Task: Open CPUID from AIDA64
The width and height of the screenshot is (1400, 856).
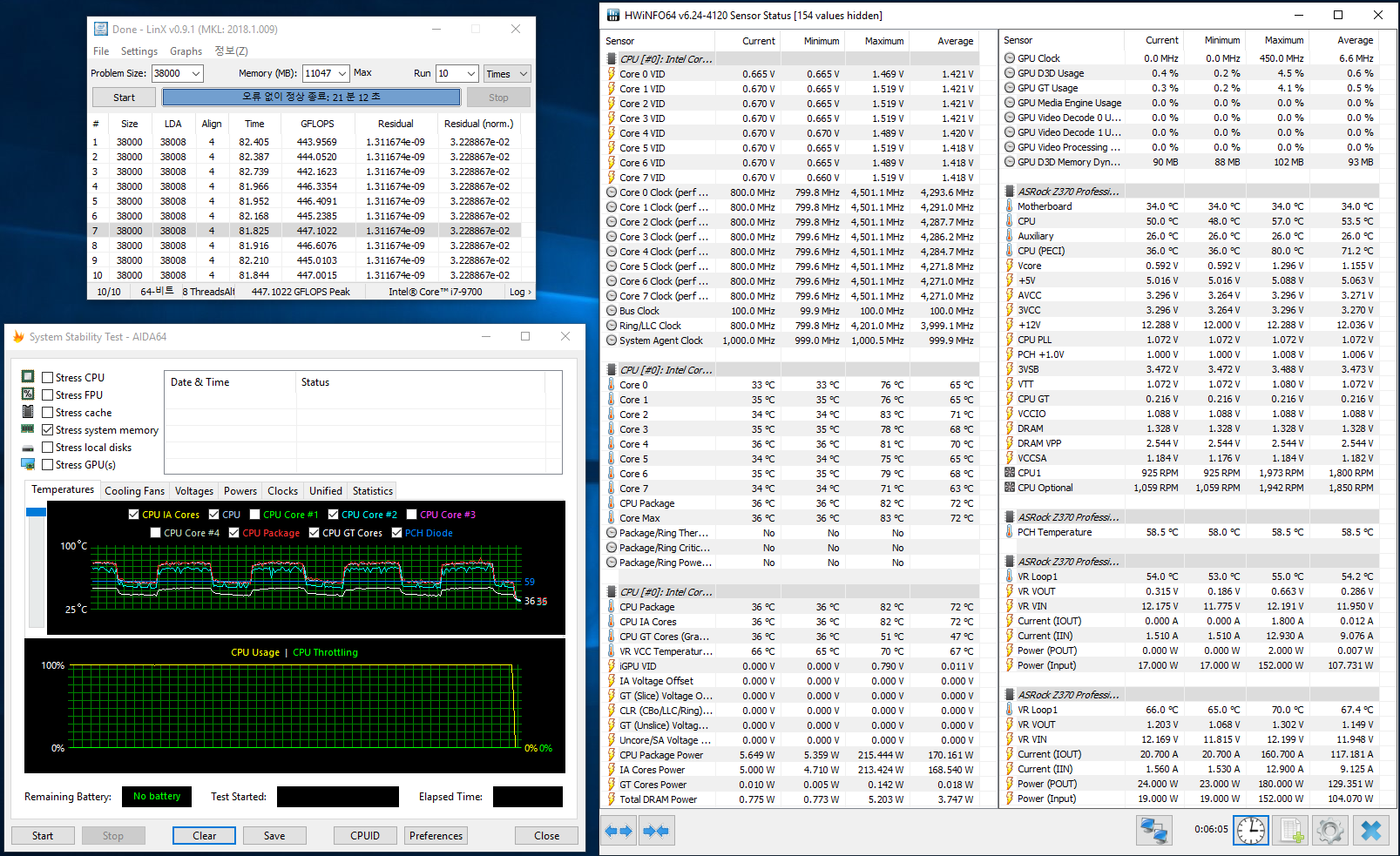Action: tap(365, 836)
